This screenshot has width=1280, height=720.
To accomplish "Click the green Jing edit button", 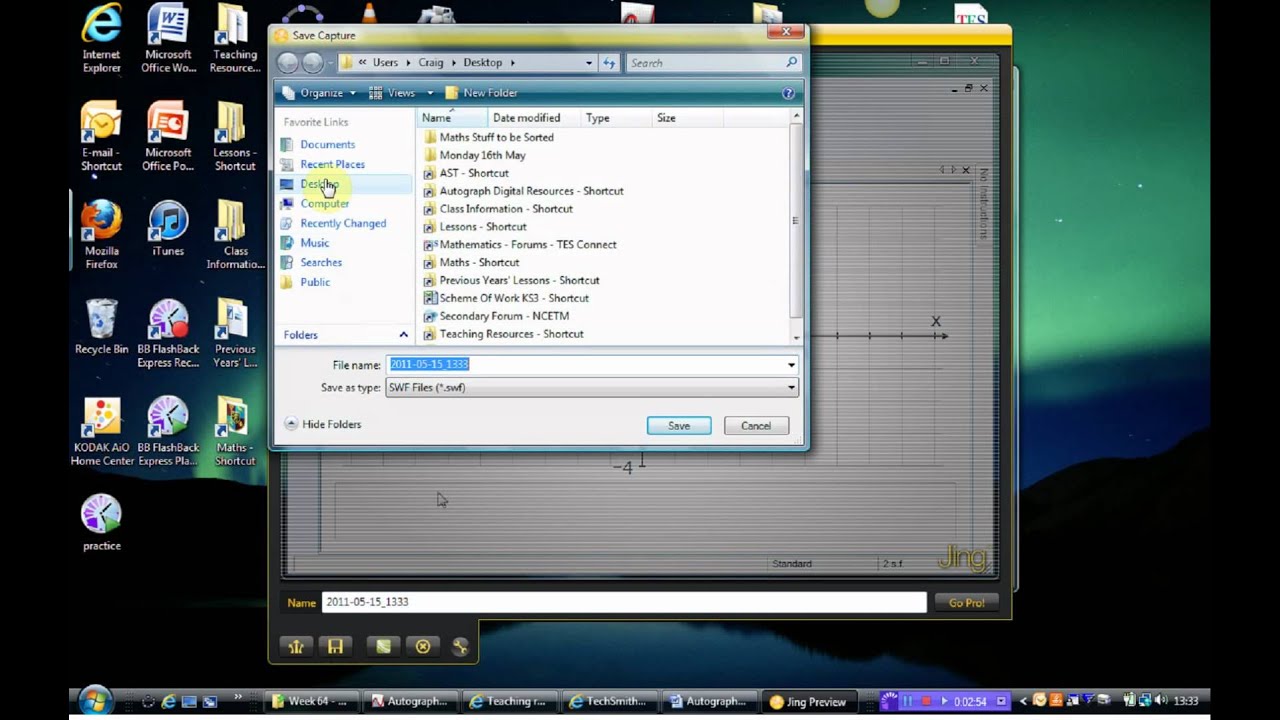I will point(383,647).
